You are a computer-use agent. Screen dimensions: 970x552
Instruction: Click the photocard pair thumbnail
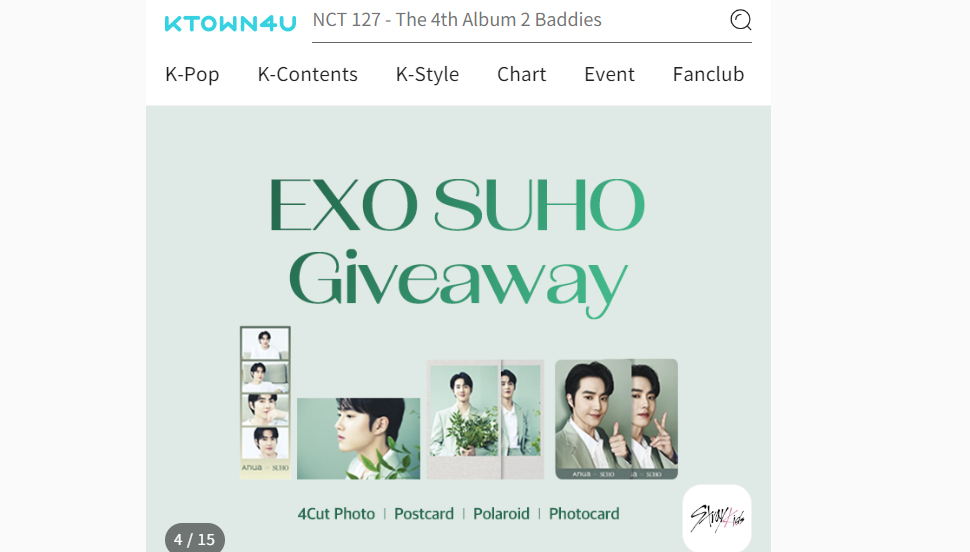coord(616,419)
